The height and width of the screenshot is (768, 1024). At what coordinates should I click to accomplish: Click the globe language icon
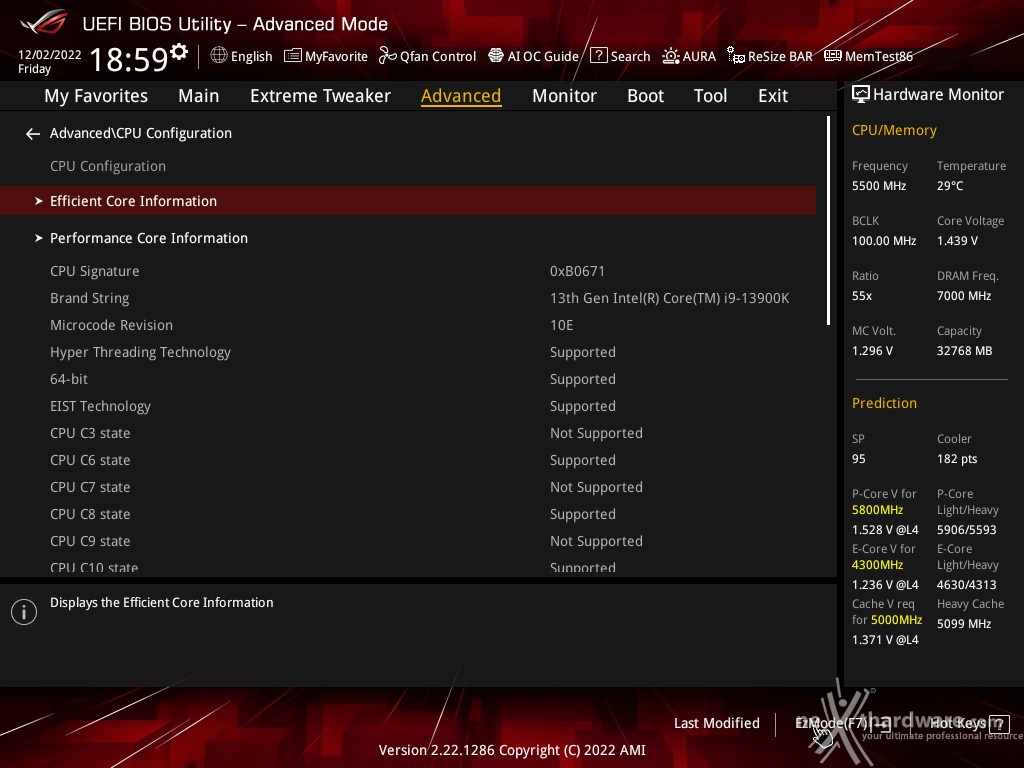click(219, 56)
